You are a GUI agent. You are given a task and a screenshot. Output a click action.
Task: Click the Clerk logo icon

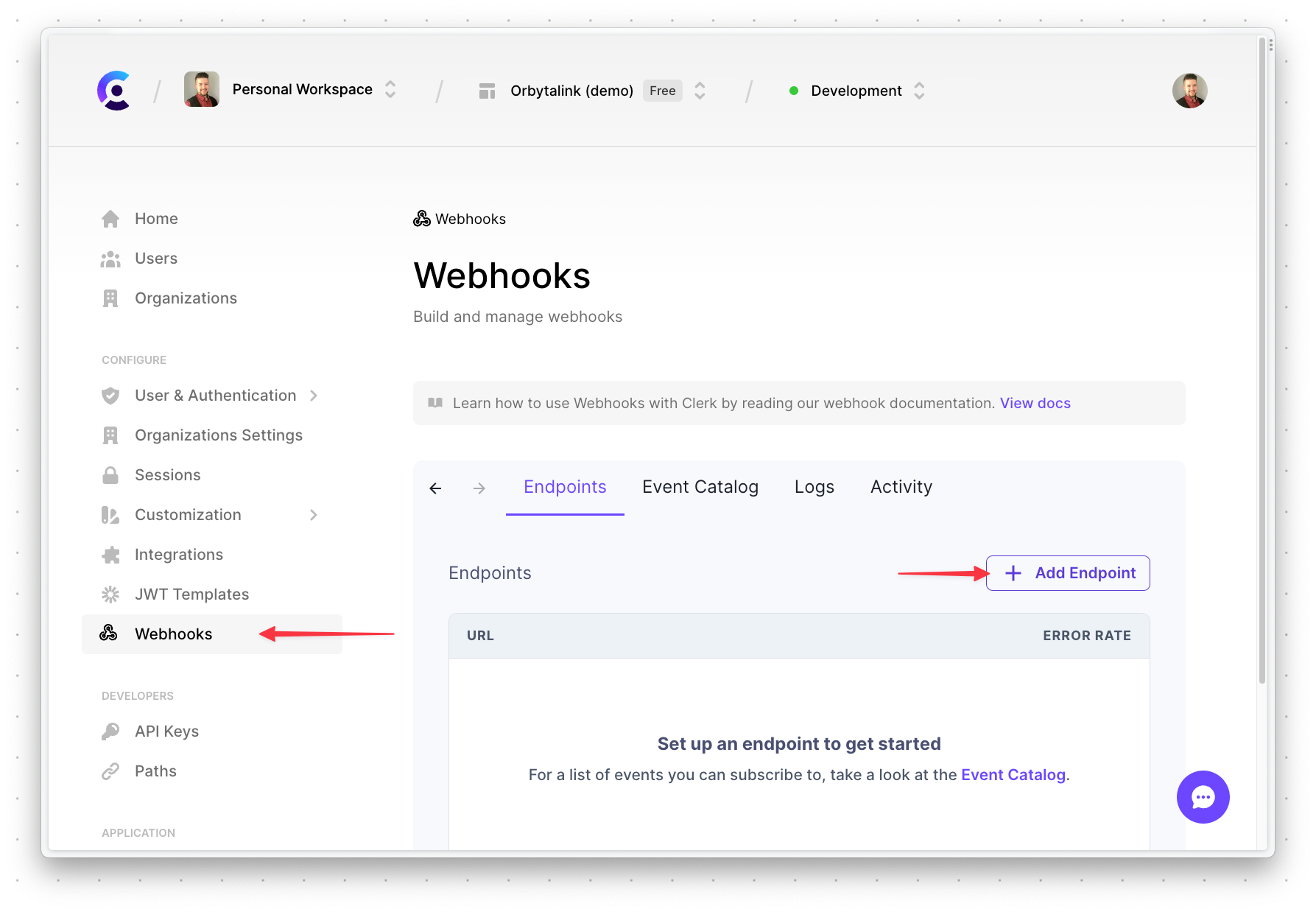click(113, 90)
